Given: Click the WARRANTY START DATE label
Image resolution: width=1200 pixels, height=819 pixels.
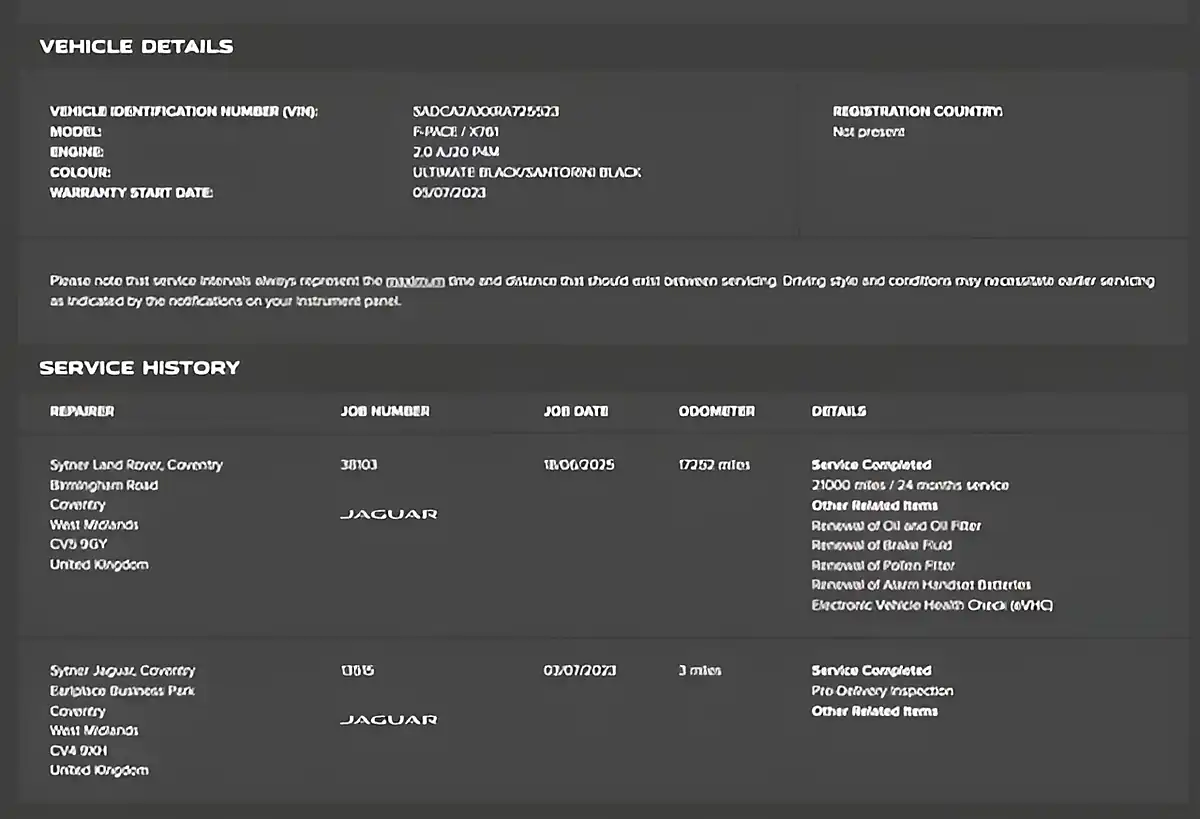Looking at the screenshot, I should (131, 192).
